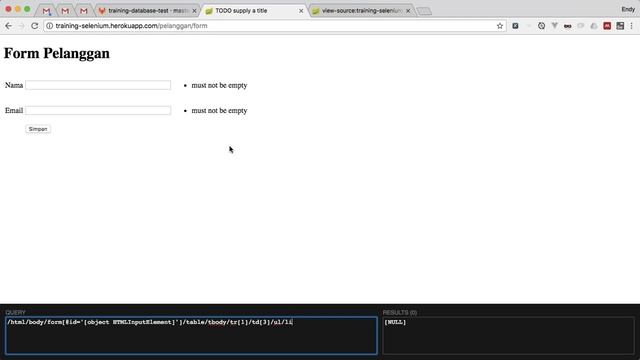This screenshot has width=640, height=360.
Task: Click the forward navigation arrow
Action: click(21, 26)
